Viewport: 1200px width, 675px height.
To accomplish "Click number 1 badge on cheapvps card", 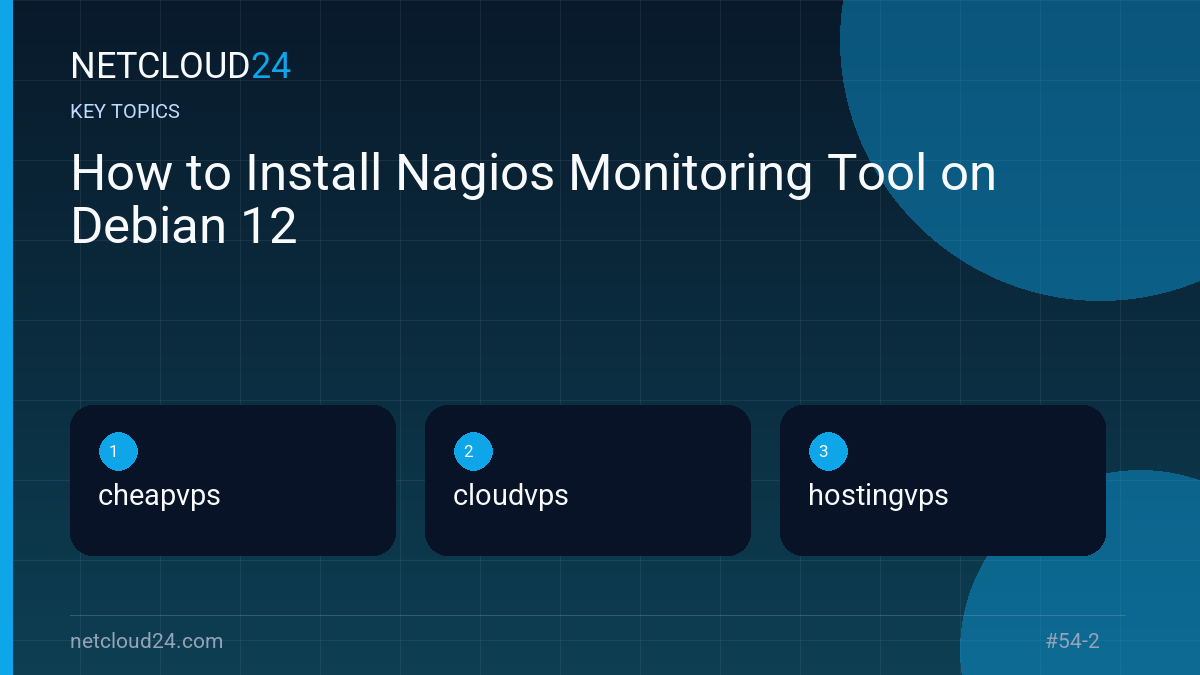I will pos(118,452).
